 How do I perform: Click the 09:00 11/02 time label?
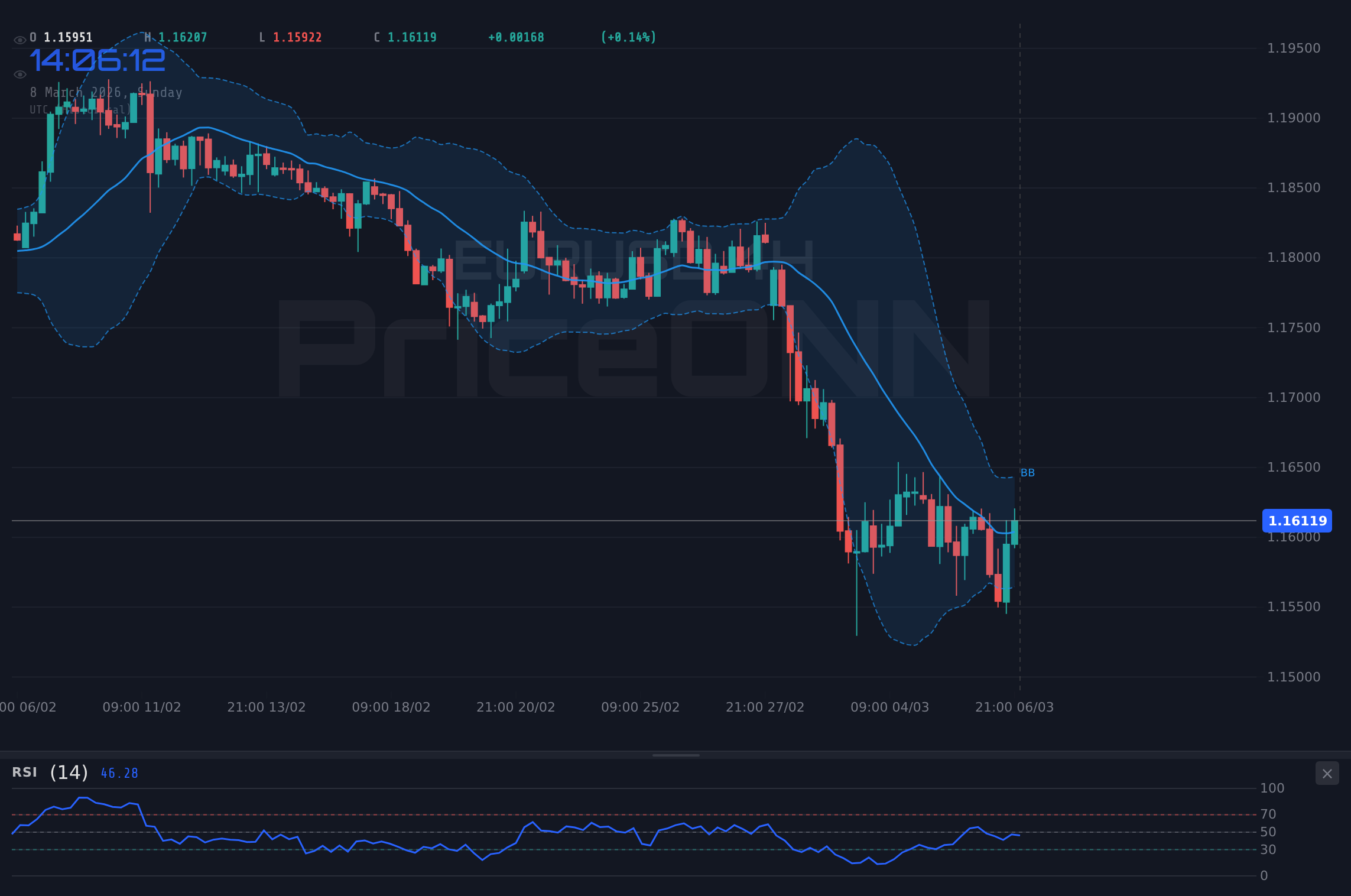[142, 707]
